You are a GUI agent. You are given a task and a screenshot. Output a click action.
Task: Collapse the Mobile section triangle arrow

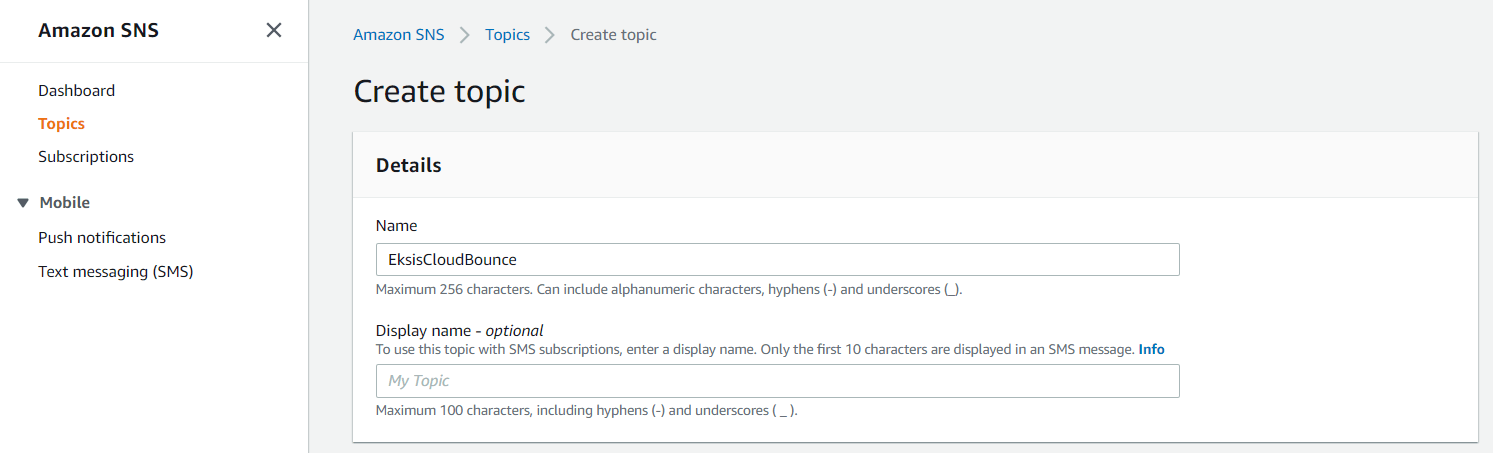(x=23, y=203)
